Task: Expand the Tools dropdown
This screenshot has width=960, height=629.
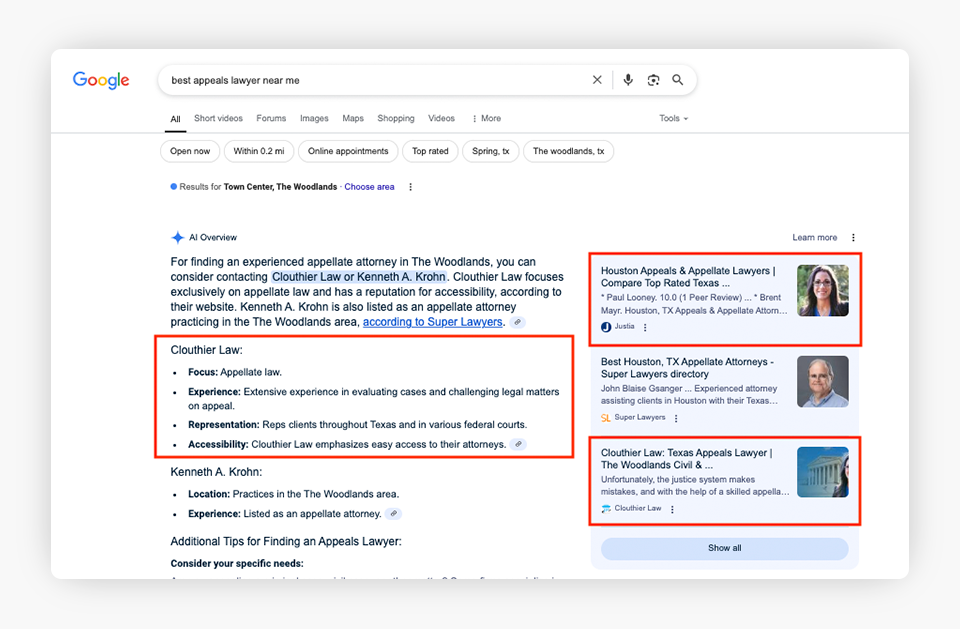Action: [674, 118]
